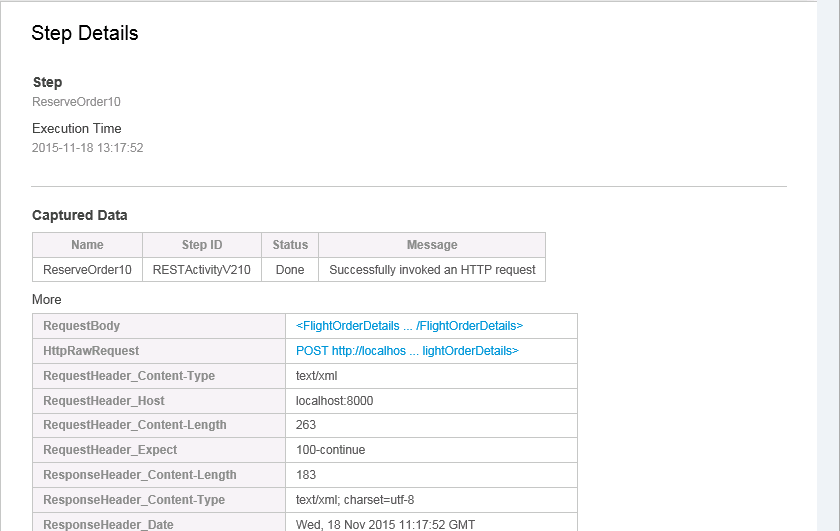Open the HttpRawRequest POST link
This screenshot has height=531, width=840.
click(407, 351)
